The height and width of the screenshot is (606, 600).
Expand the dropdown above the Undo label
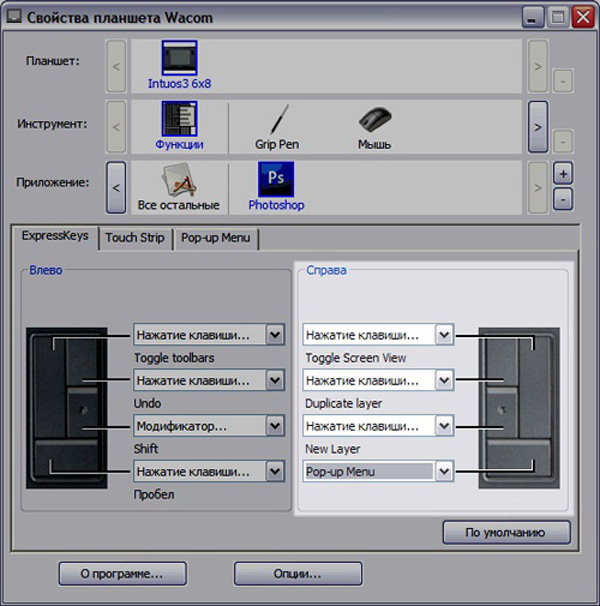click(x=275, y=380)
